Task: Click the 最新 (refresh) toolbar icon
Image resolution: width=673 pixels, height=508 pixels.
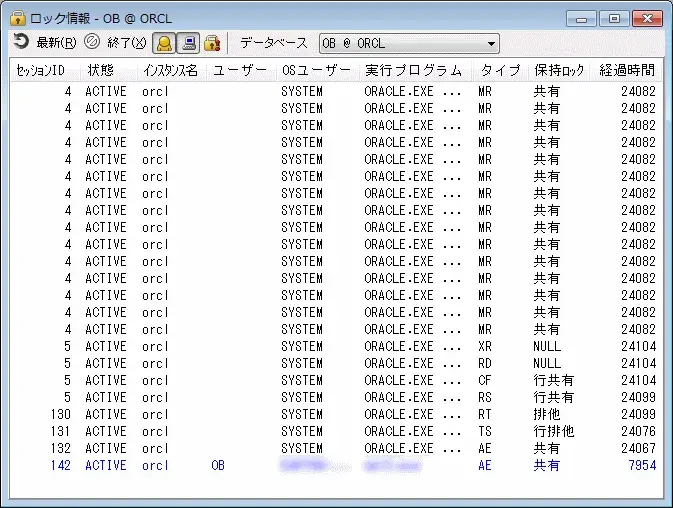Action: pyautogui.click(x=21, y=42)
